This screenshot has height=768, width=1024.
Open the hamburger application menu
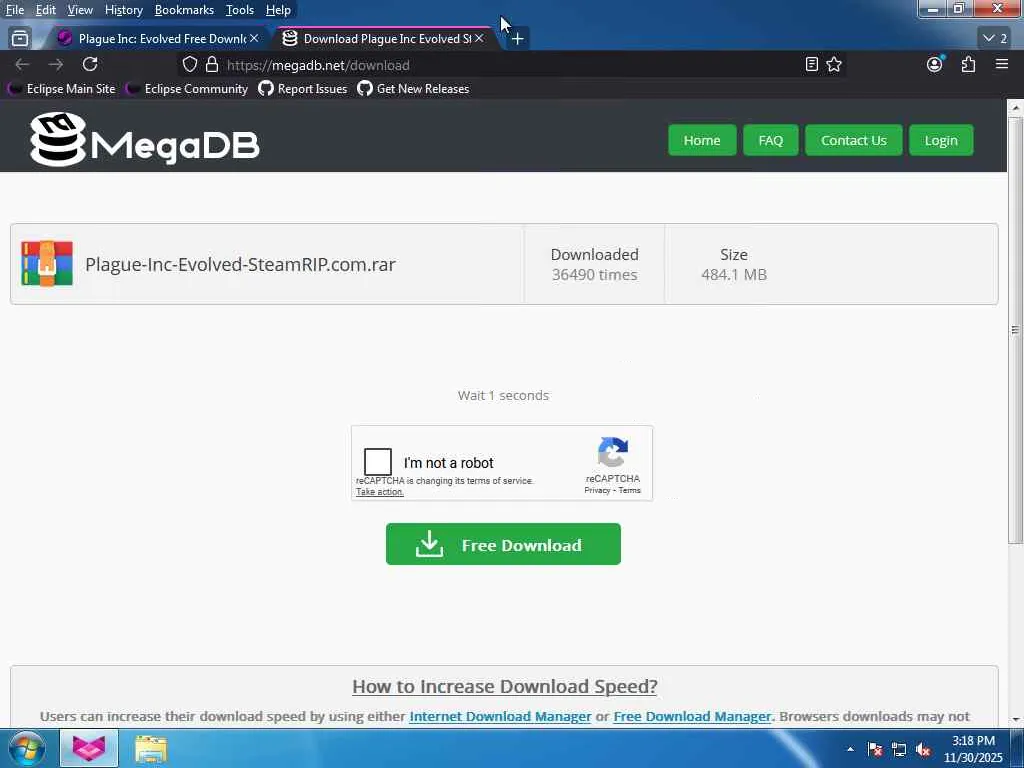tap(1002, 64)
